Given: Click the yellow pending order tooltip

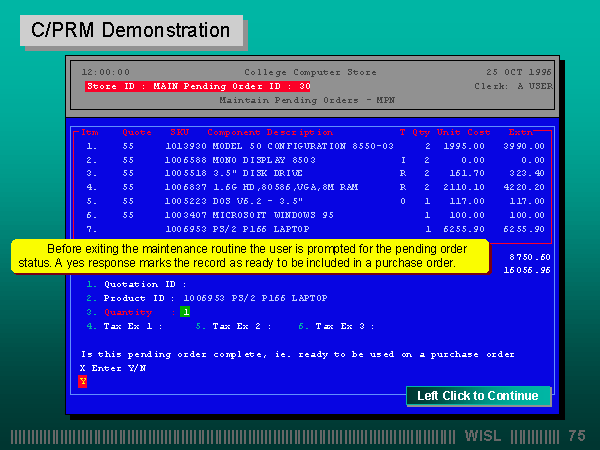Looking at the screenshot, I should point(249,255).
